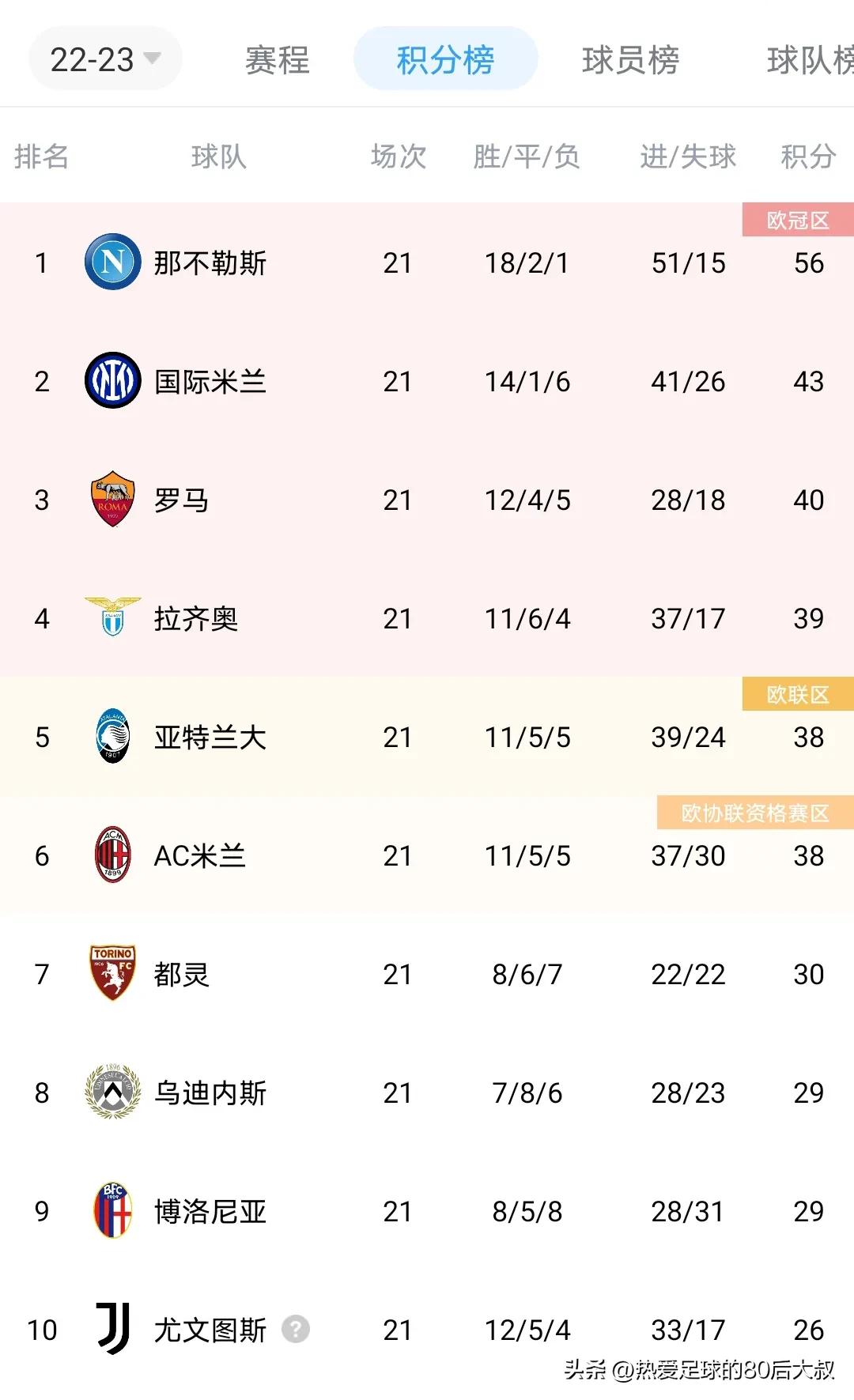Image resolution: width=854 pixels, height=1400 pixels.
Task: Switch to the partially visible 球队榜 tab
Action: click(x=810, y=60)
